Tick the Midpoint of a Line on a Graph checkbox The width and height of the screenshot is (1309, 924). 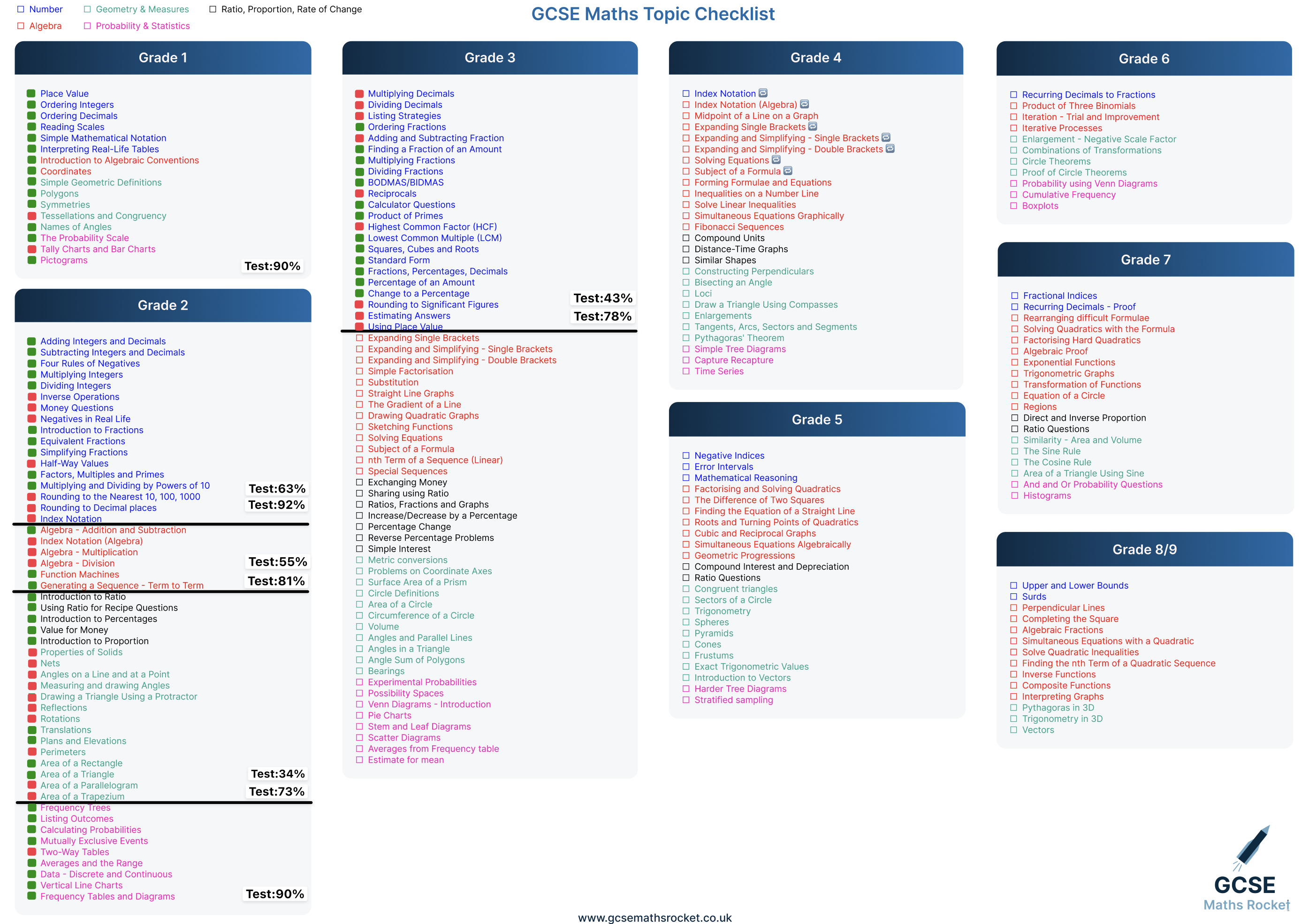coord(686,116)
